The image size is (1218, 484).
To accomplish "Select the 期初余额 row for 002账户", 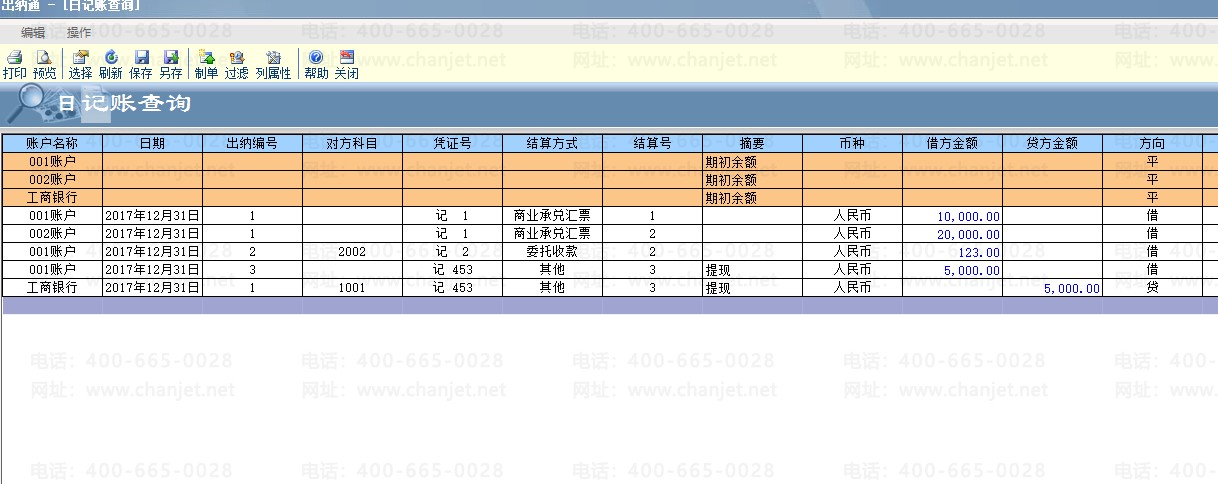I will point(609,180).
